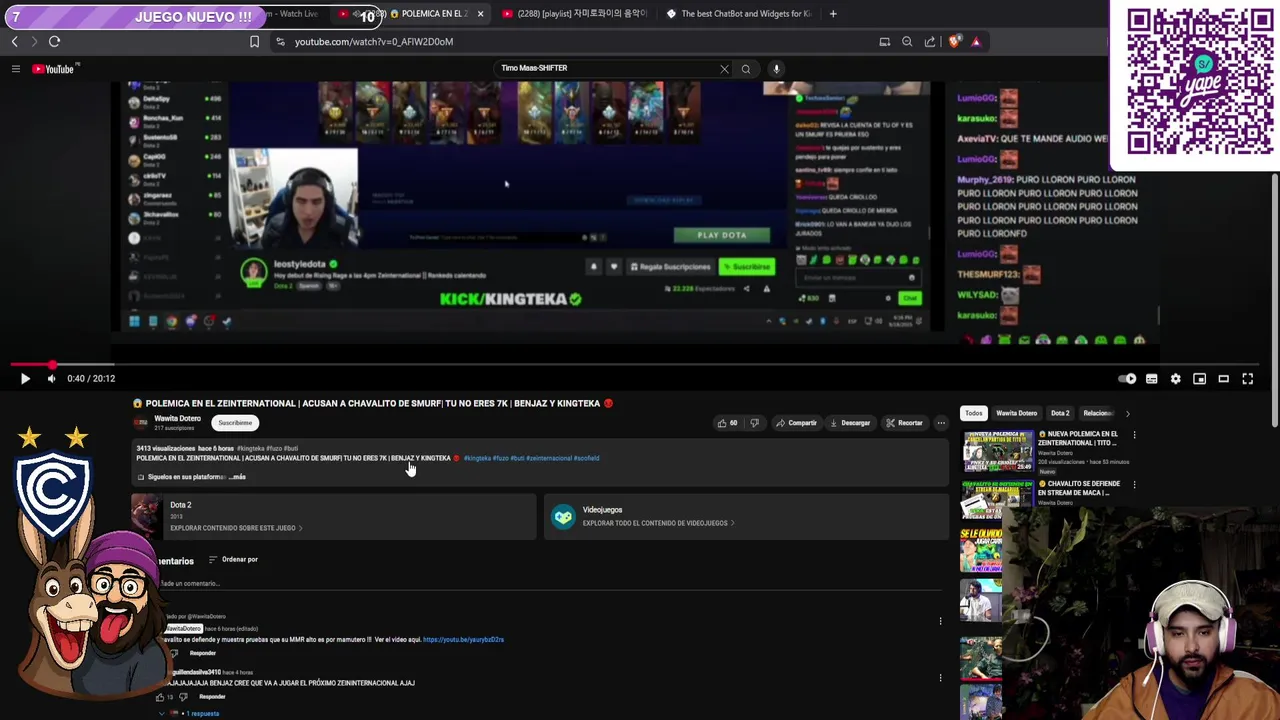Enter fullscreen on the video
The image size is (1280, 720).
click(x=1248, y=379)
